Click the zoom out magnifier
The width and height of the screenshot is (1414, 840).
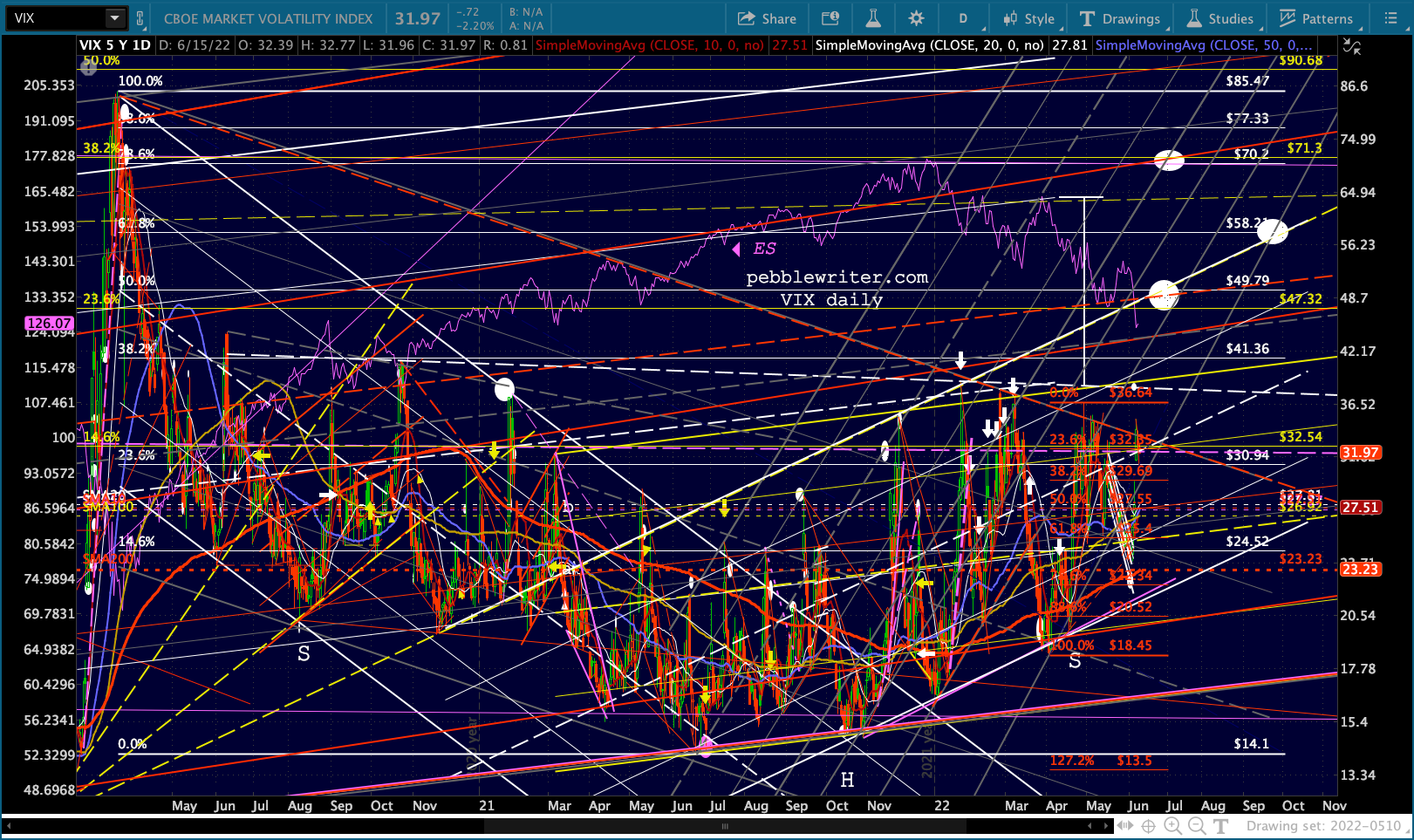1197,826
